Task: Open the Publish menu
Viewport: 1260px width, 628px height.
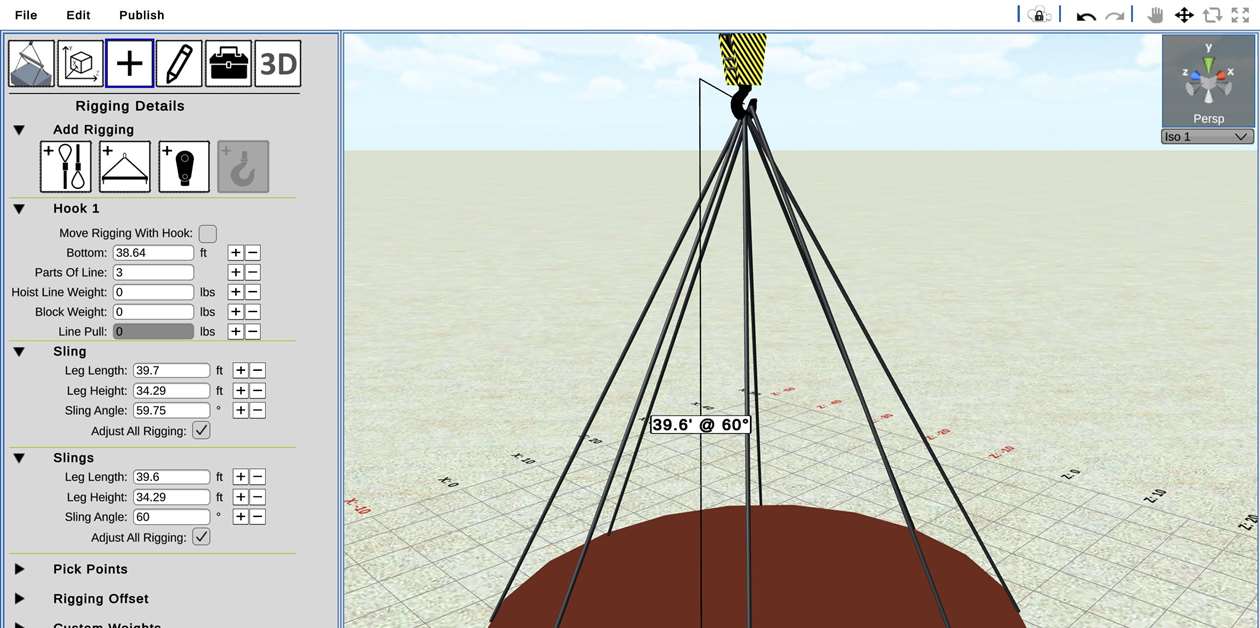Action: (141, 15)
